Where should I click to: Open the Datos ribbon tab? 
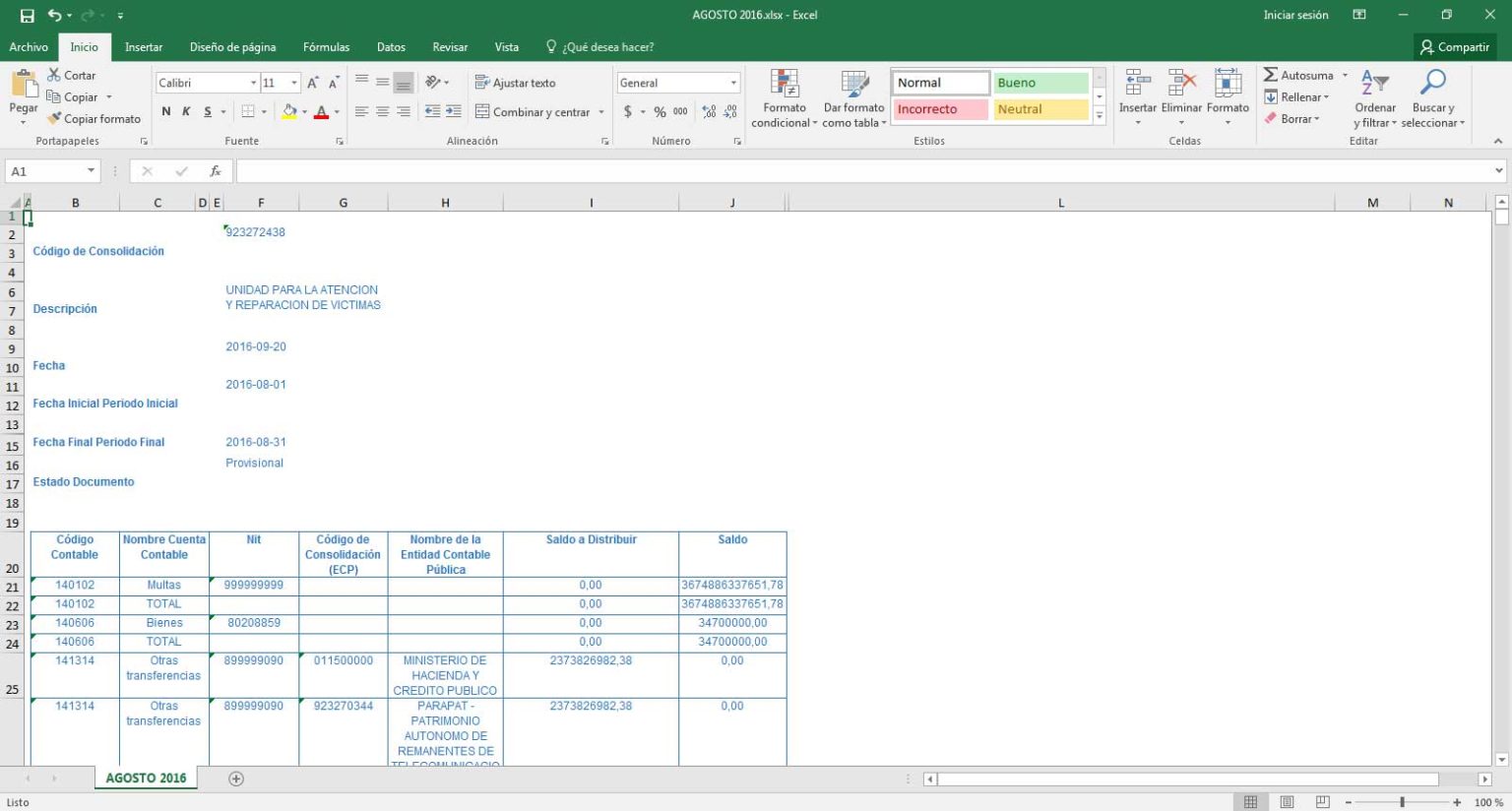[x=391, y=47]
